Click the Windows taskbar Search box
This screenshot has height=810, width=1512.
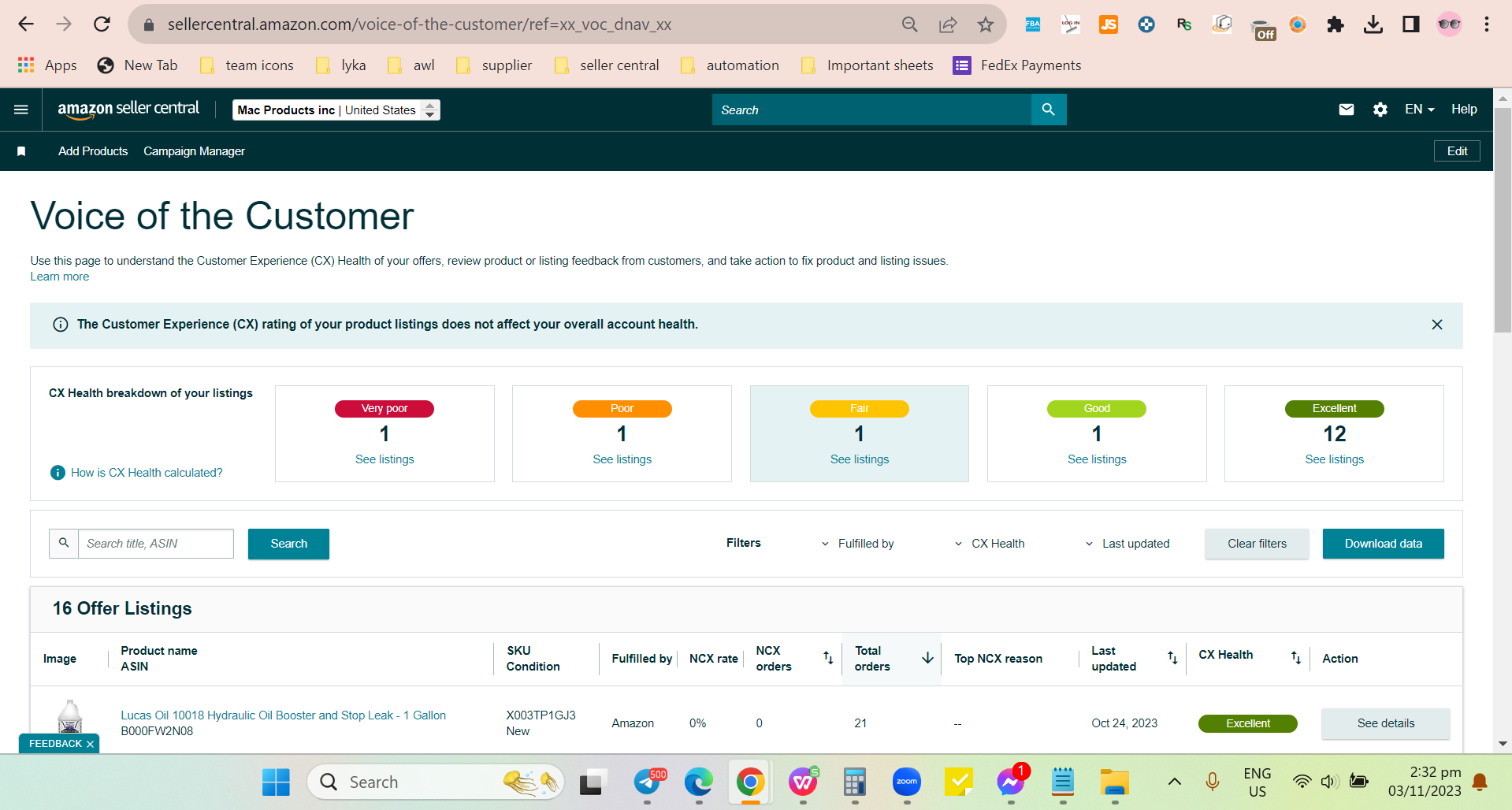point(436,782)
